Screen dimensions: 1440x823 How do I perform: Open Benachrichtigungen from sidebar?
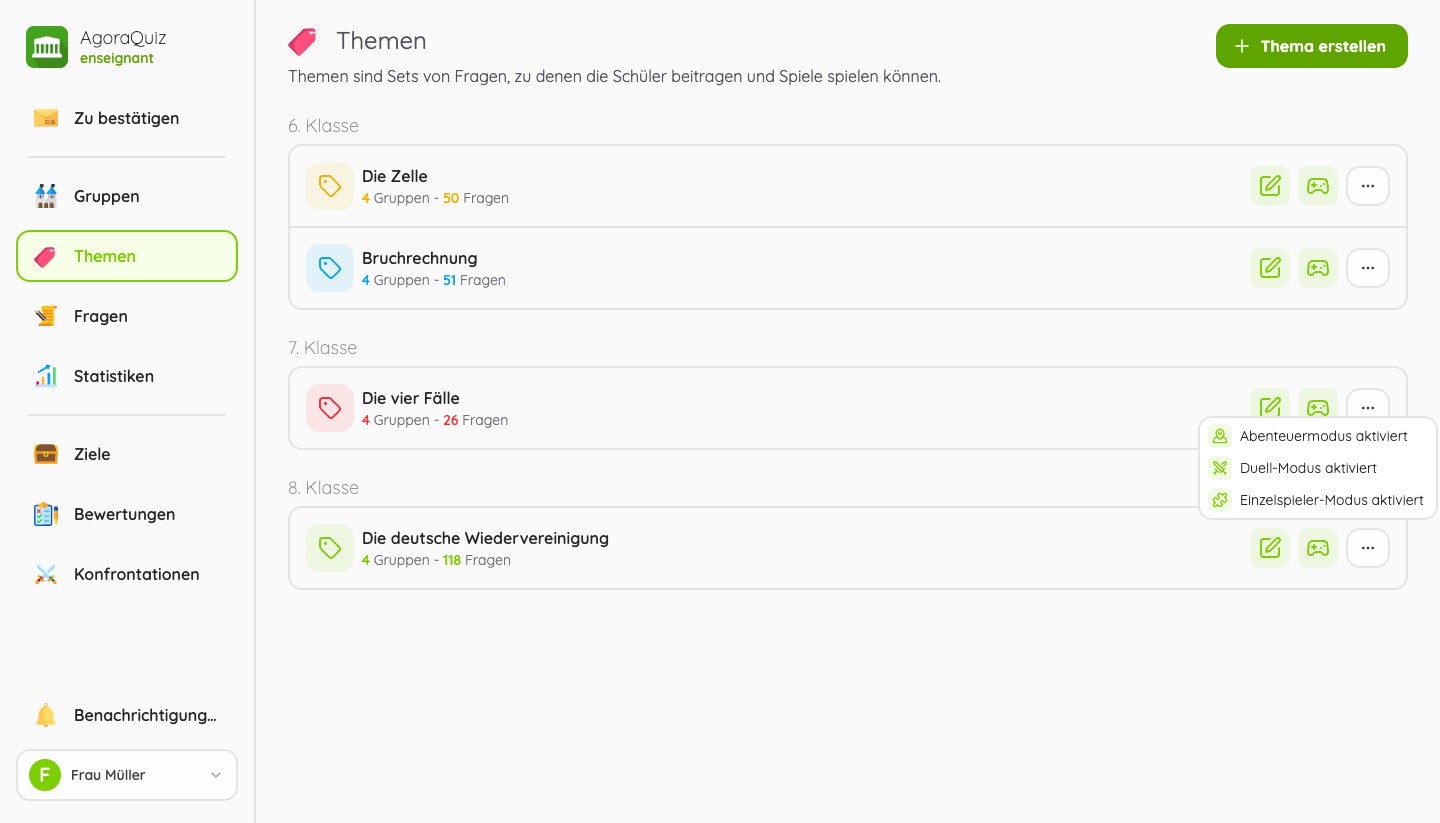127,716
